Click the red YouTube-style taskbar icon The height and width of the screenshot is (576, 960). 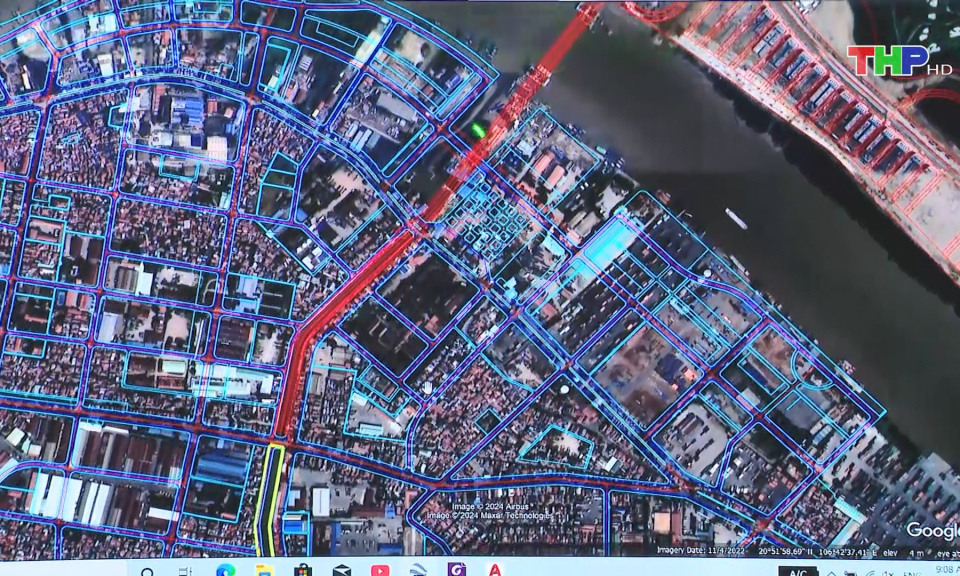tap(380, 572)
